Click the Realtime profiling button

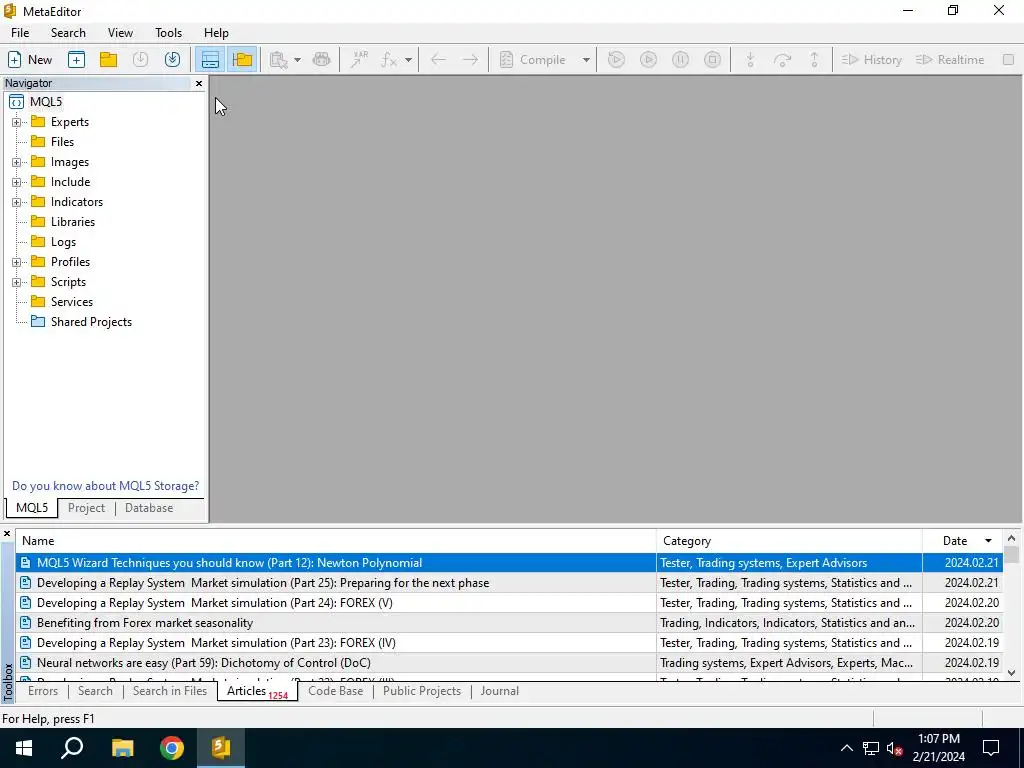(950, 59)
